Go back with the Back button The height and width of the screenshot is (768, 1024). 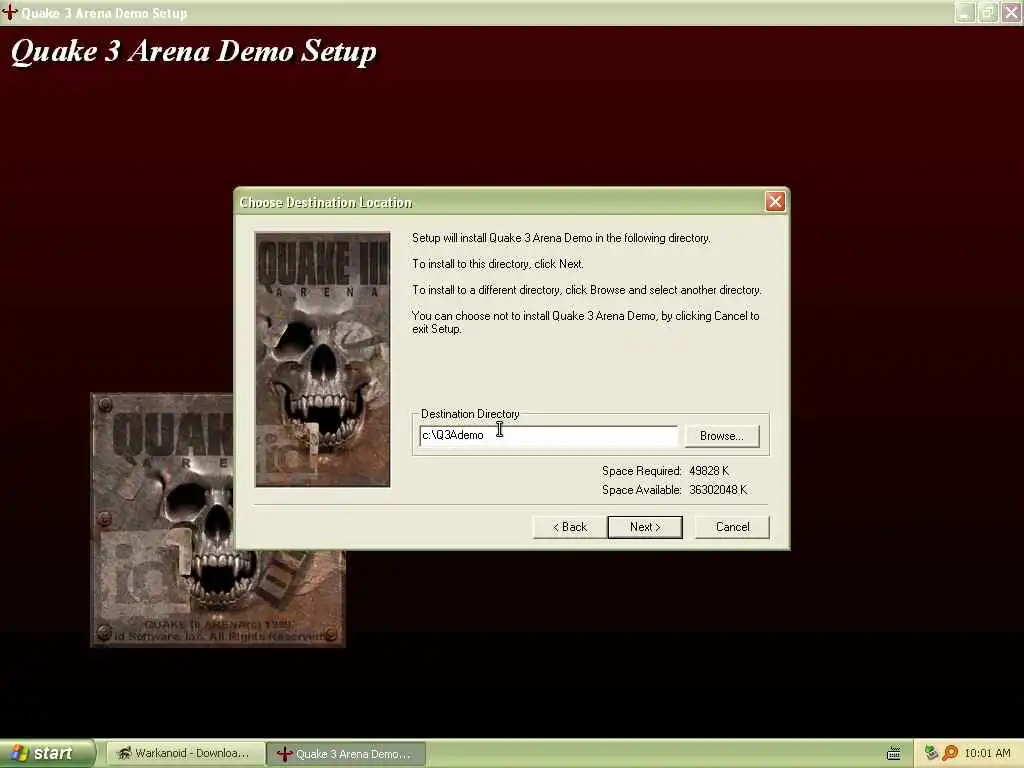point(569,527)
